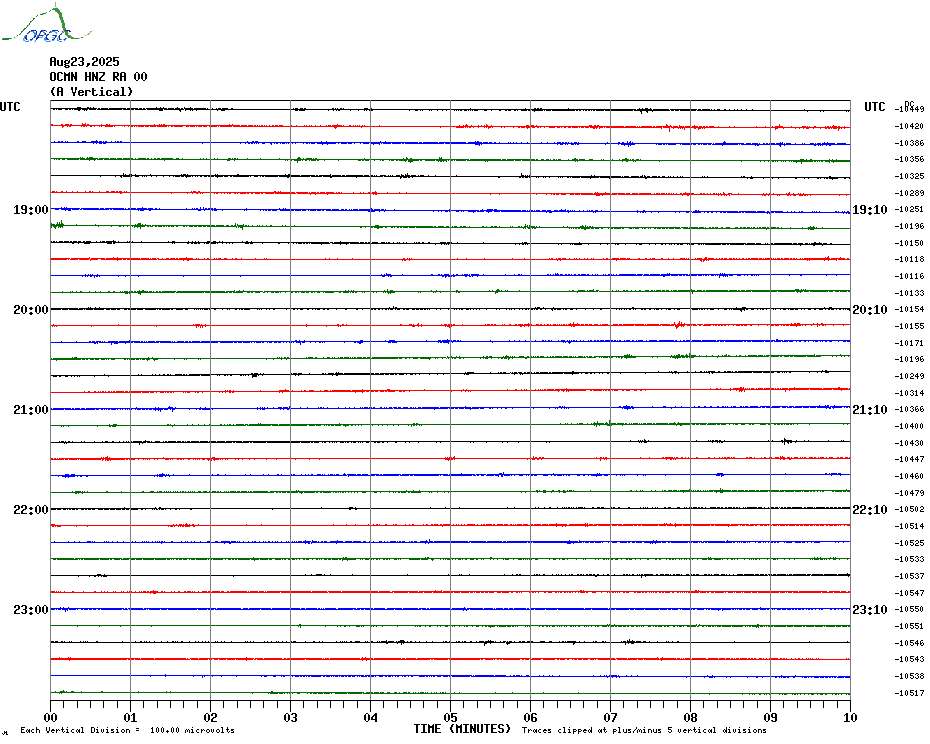This screenshot has height=744, width=930.
Task: Click minute label 07 on time axis
Action: point(610,717)
